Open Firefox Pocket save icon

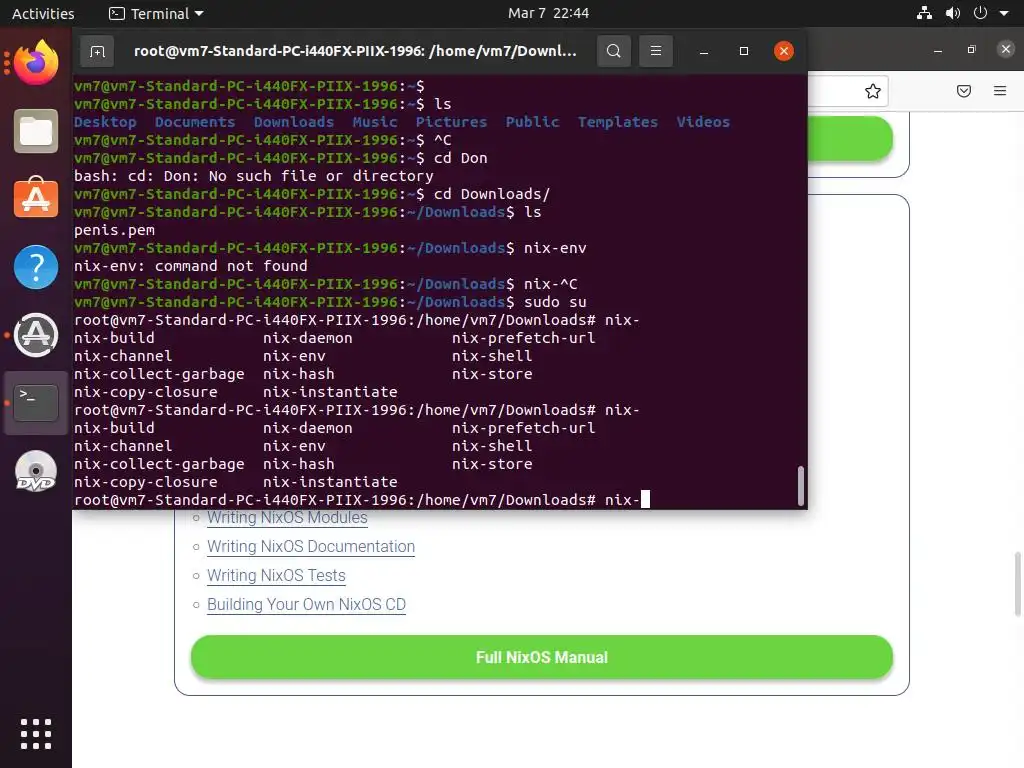[964, 91]
